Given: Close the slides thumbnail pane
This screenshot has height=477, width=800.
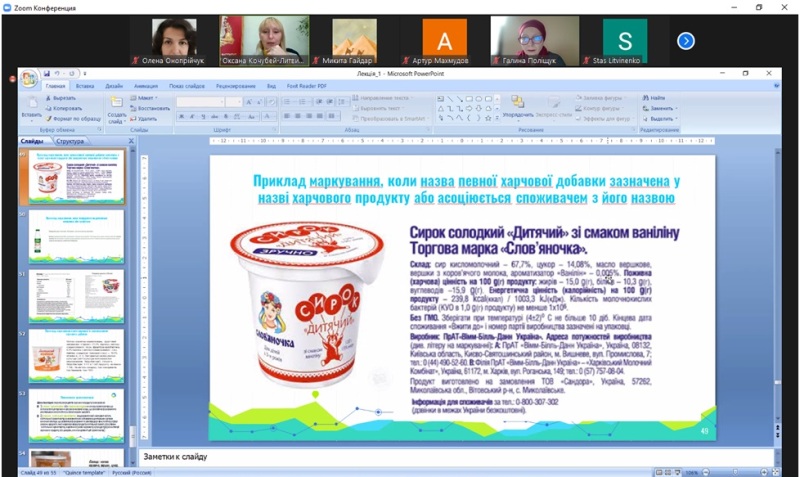Looking at the screenshot, I should tap(131, 141).
